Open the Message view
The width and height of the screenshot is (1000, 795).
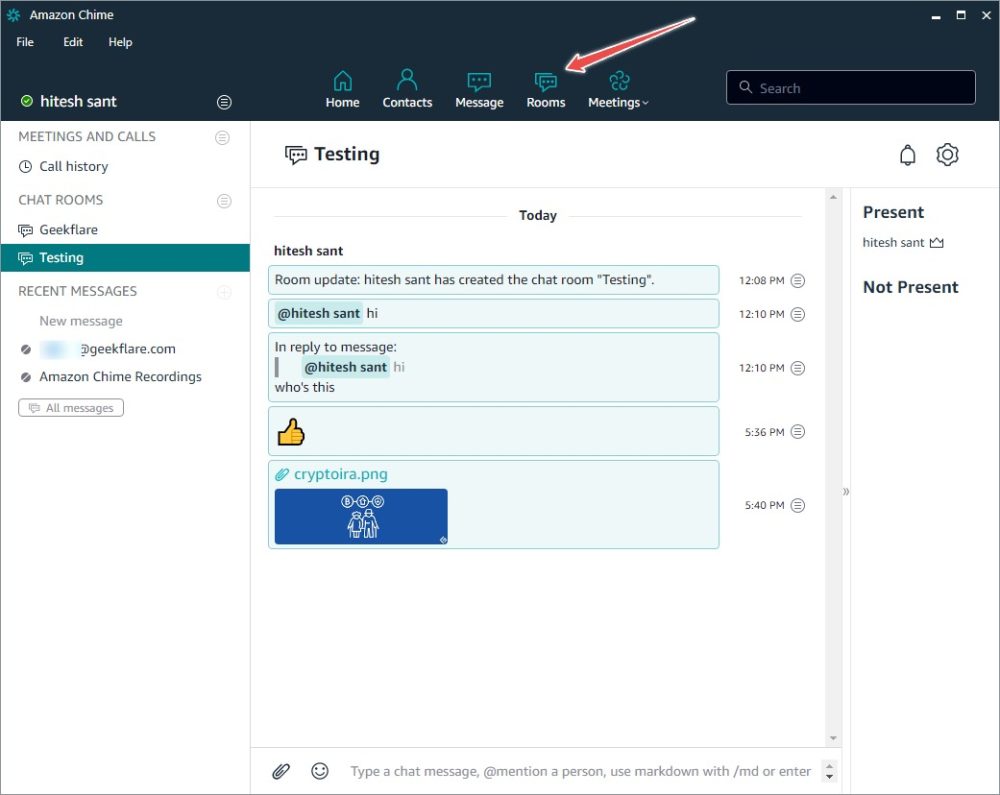click(x=479, y=90)
